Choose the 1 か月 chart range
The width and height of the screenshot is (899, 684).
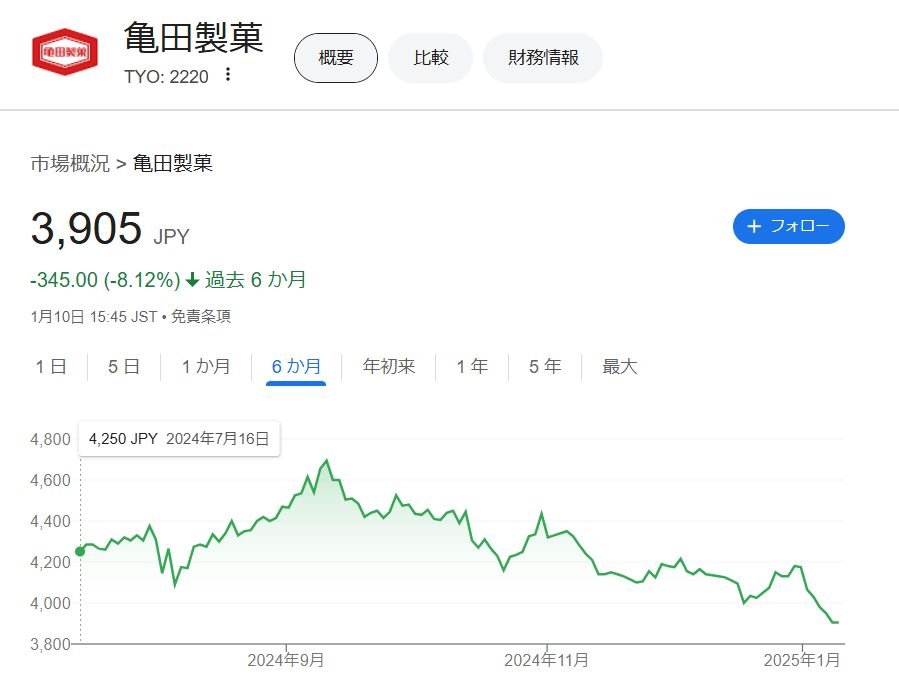click(x=206, y=366)
